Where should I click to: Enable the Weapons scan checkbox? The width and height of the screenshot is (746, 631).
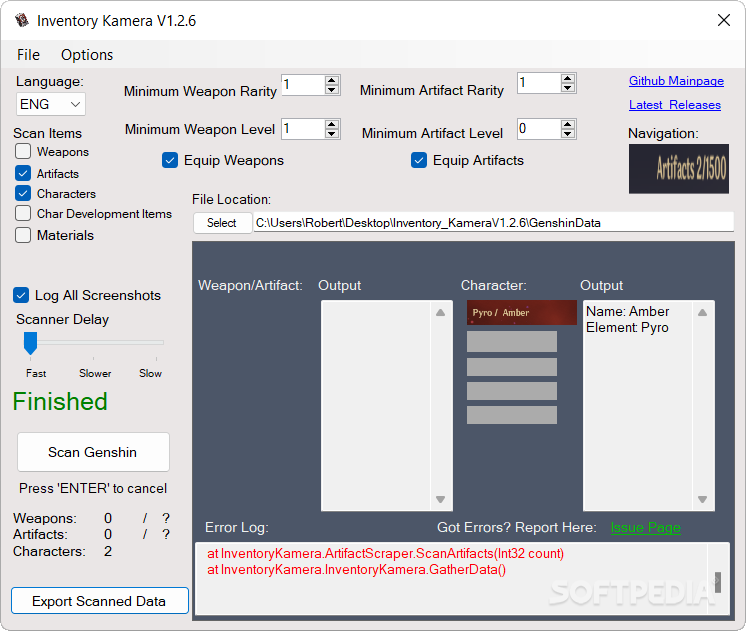pyautogui.click(x=23, y=151)
